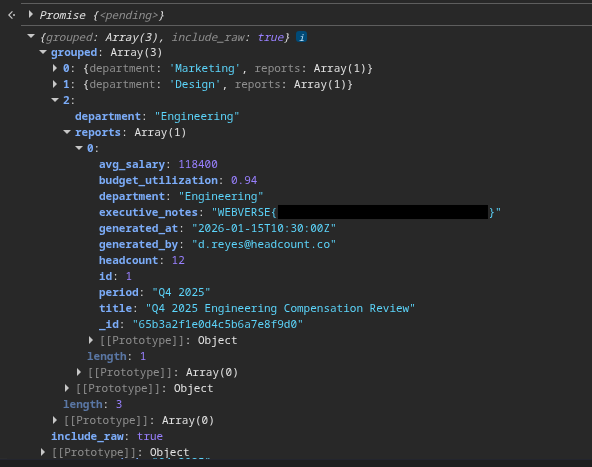Expand the Prototype Object under _id
Viewport: 592px width, 467px height.
click(91, 340)
